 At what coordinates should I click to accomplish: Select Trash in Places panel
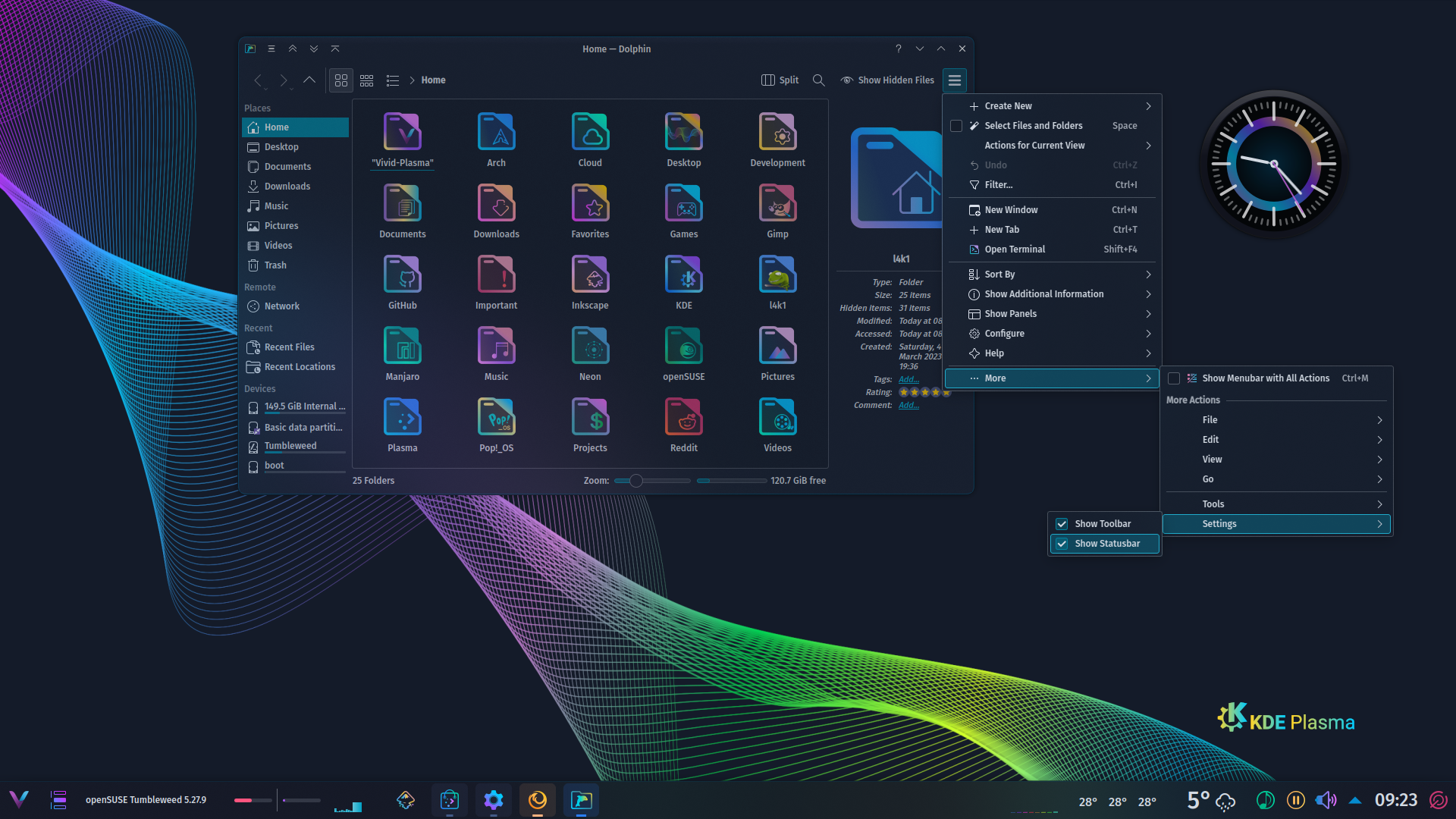295,265
